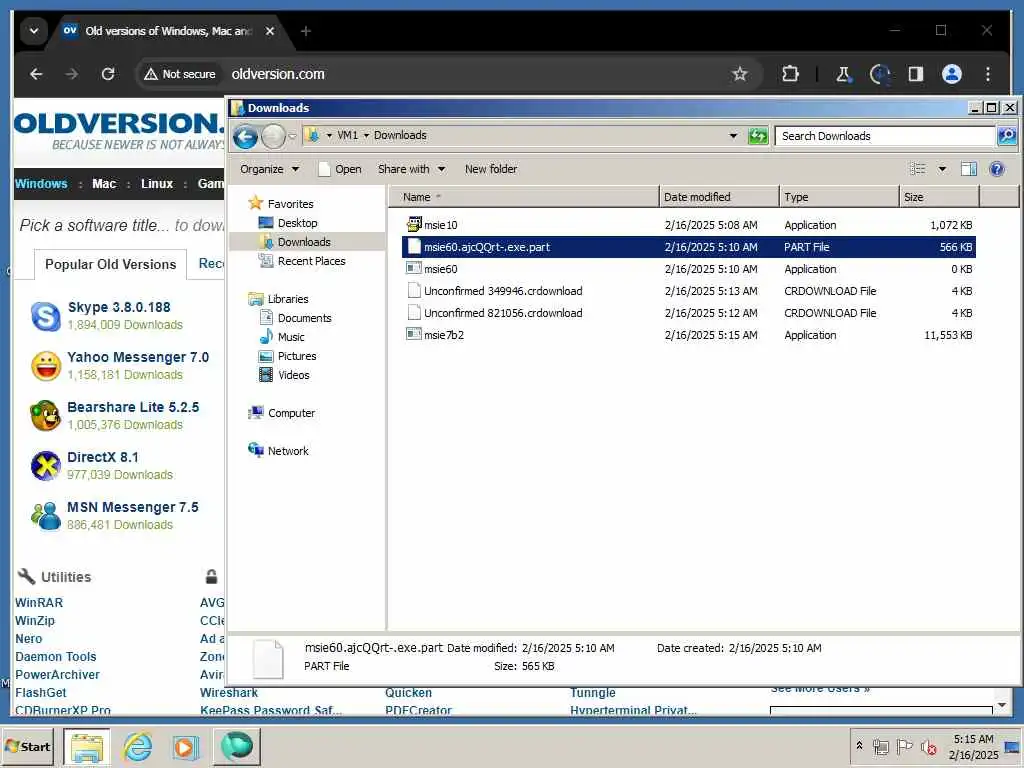Open the Chrome Labs flask icon

pyautogui.click(x=843, y=74)
